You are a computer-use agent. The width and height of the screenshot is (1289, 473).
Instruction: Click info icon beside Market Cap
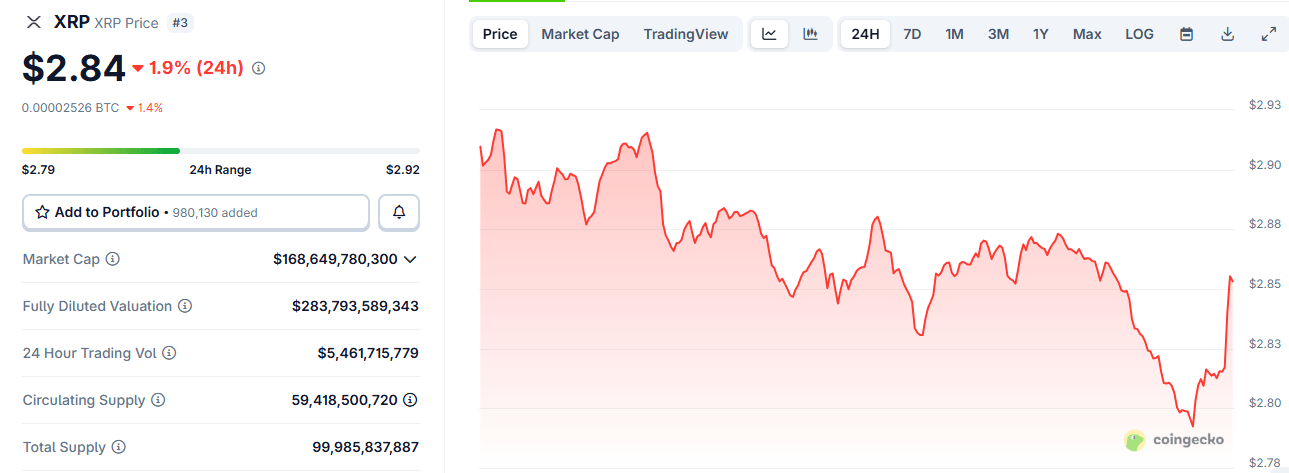(x=113, y=259)
